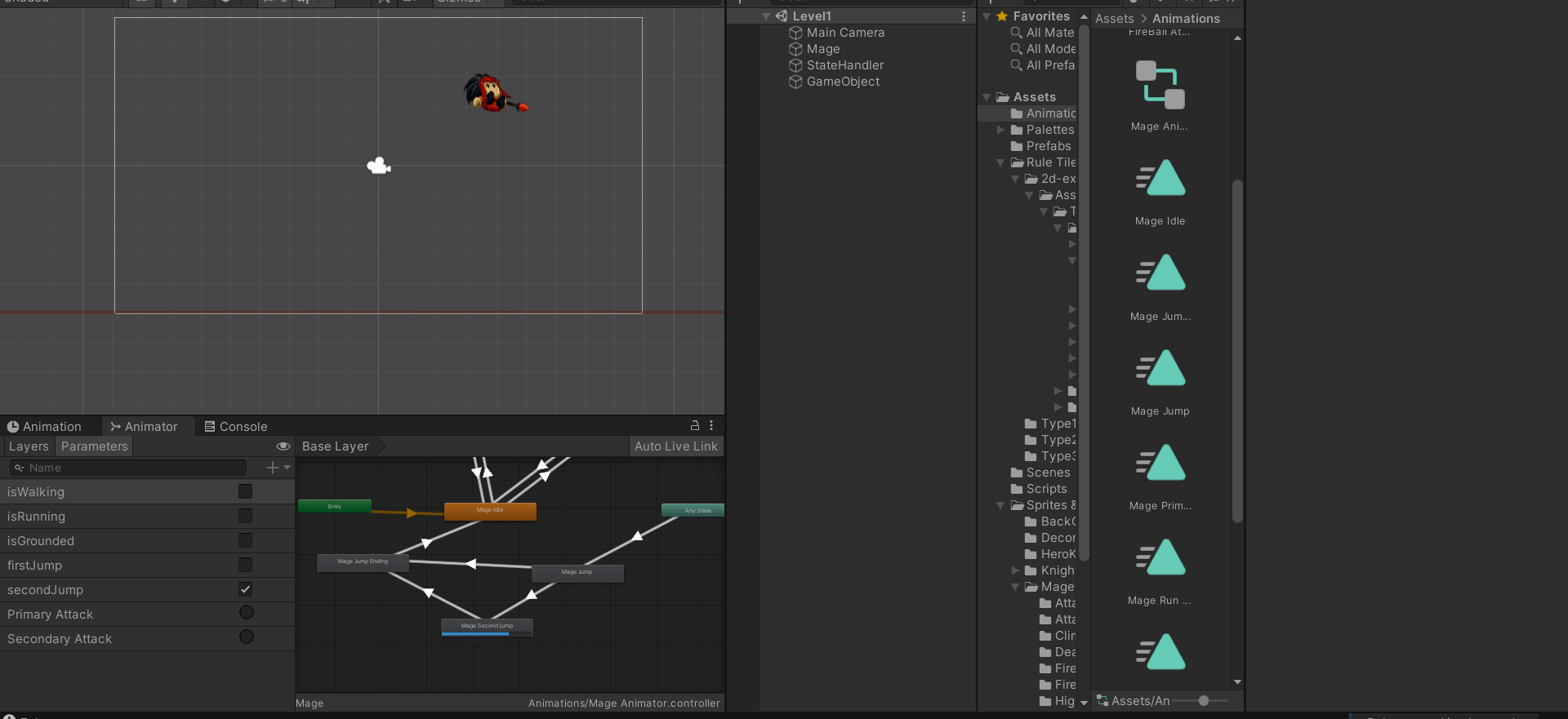Adjust the Project icon size slider
Viewport: 1568px width, 719px height.
click(1203, 701)
